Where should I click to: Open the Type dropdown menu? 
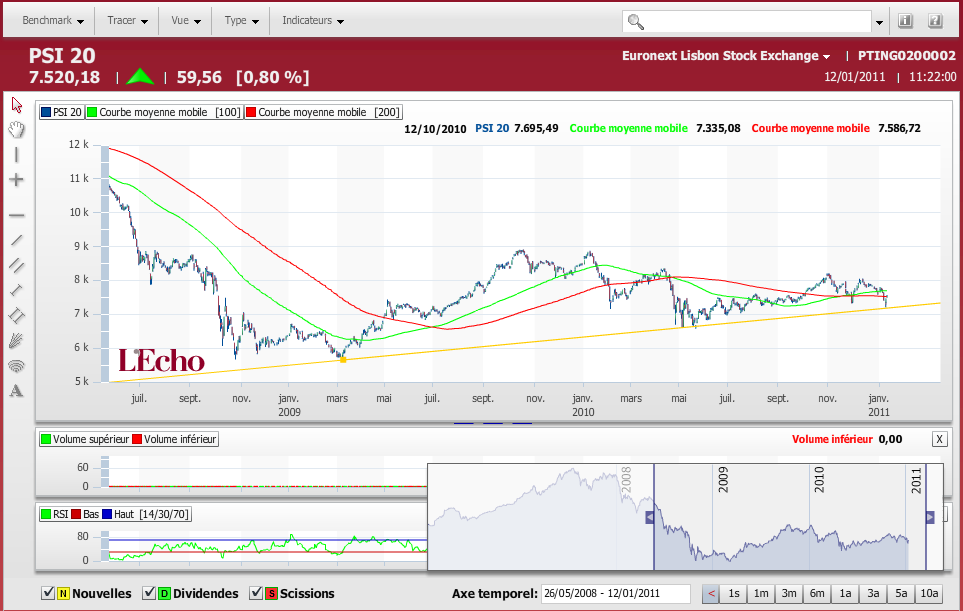coord(241,21)
